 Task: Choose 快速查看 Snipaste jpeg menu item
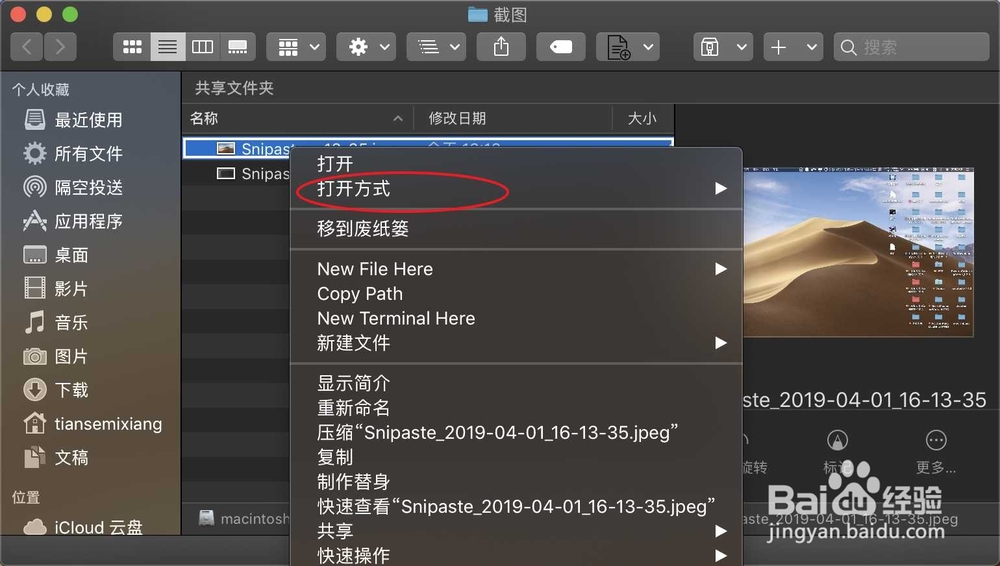point(517,506)
